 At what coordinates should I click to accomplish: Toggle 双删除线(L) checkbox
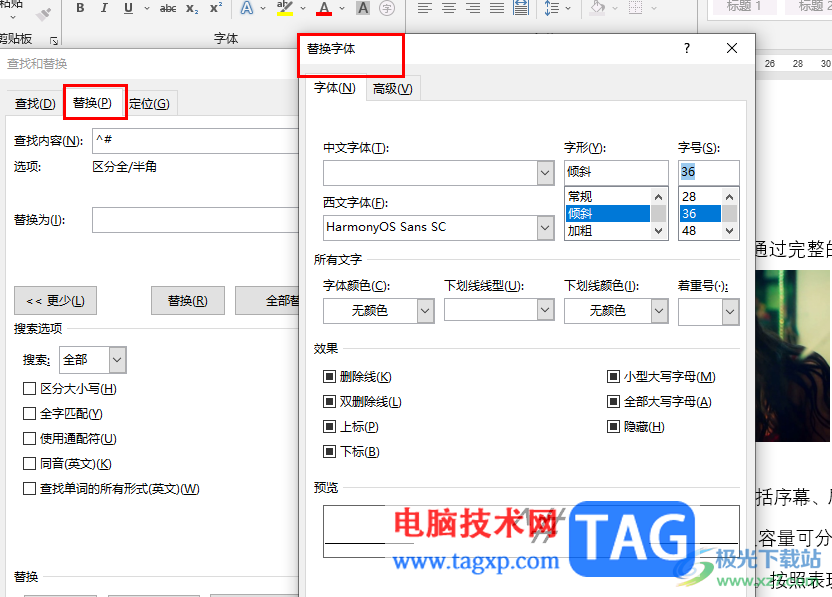click(330, 402)
